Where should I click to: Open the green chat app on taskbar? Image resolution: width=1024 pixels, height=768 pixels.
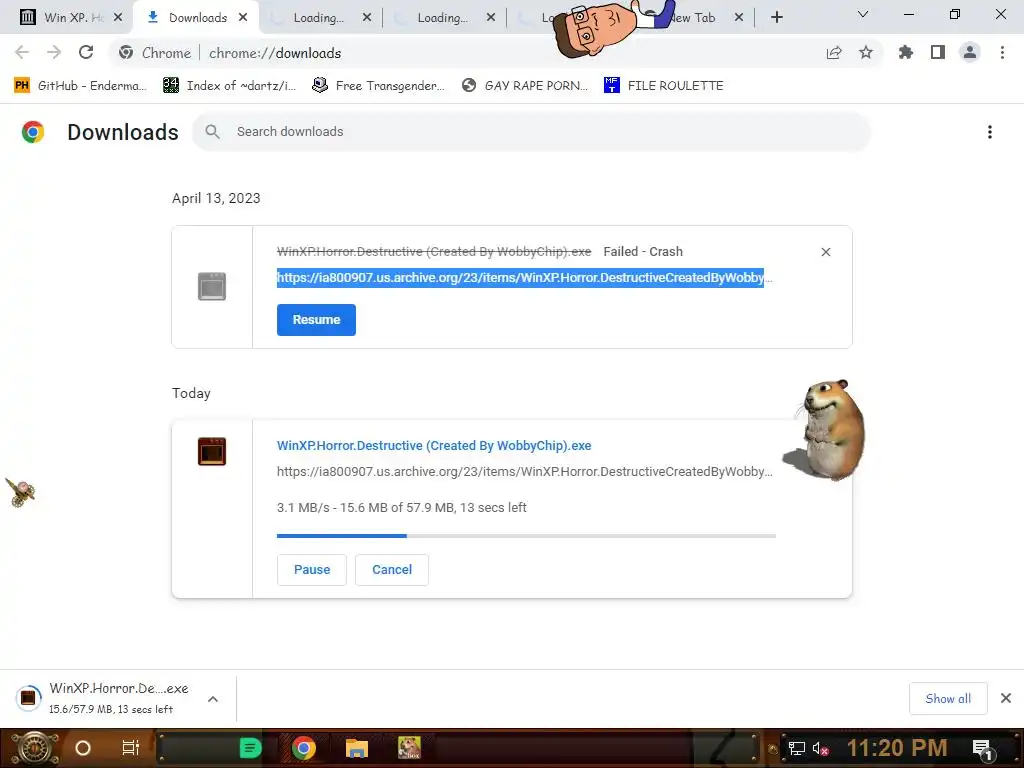pos(250,748)
